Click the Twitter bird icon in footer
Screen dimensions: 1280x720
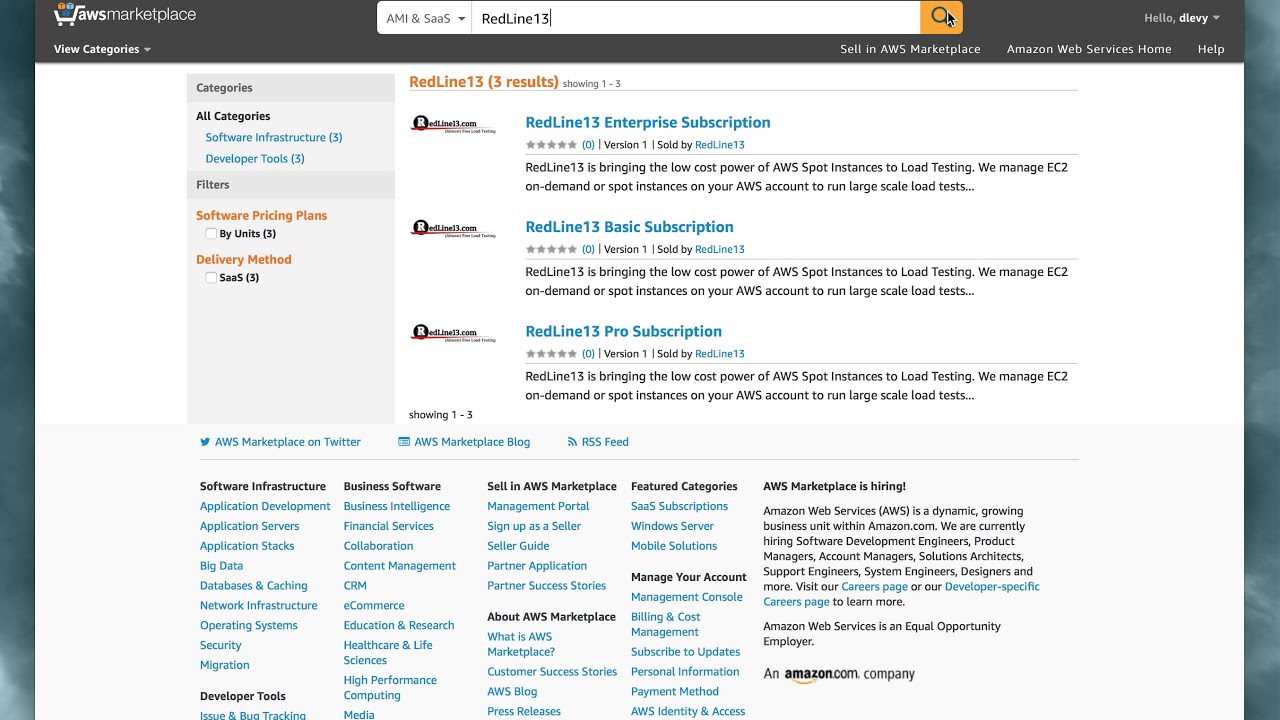[205, 442]
